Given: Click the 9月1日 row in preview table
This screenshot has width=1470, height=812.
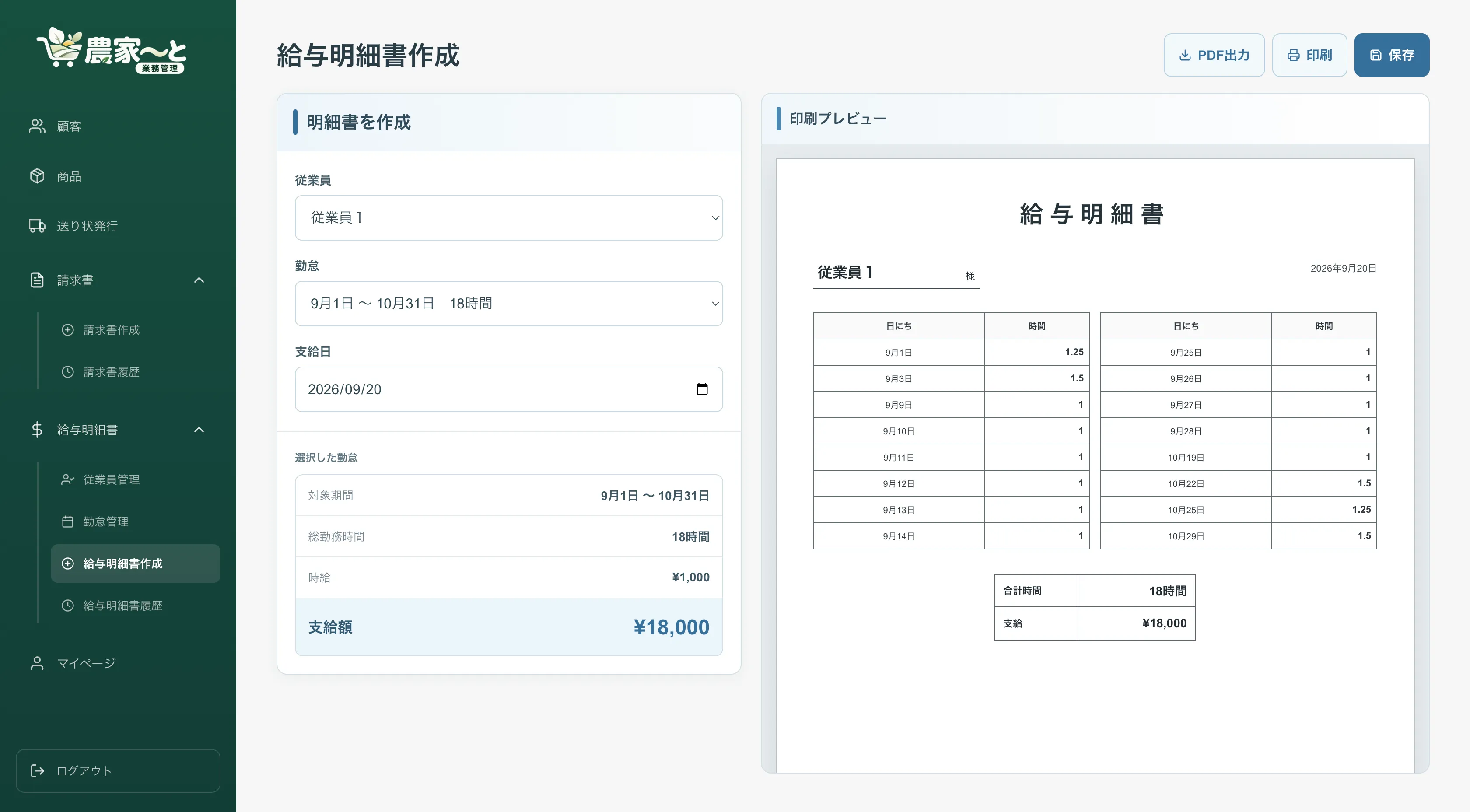Looking at the screenshot, I should click(951, 352).
